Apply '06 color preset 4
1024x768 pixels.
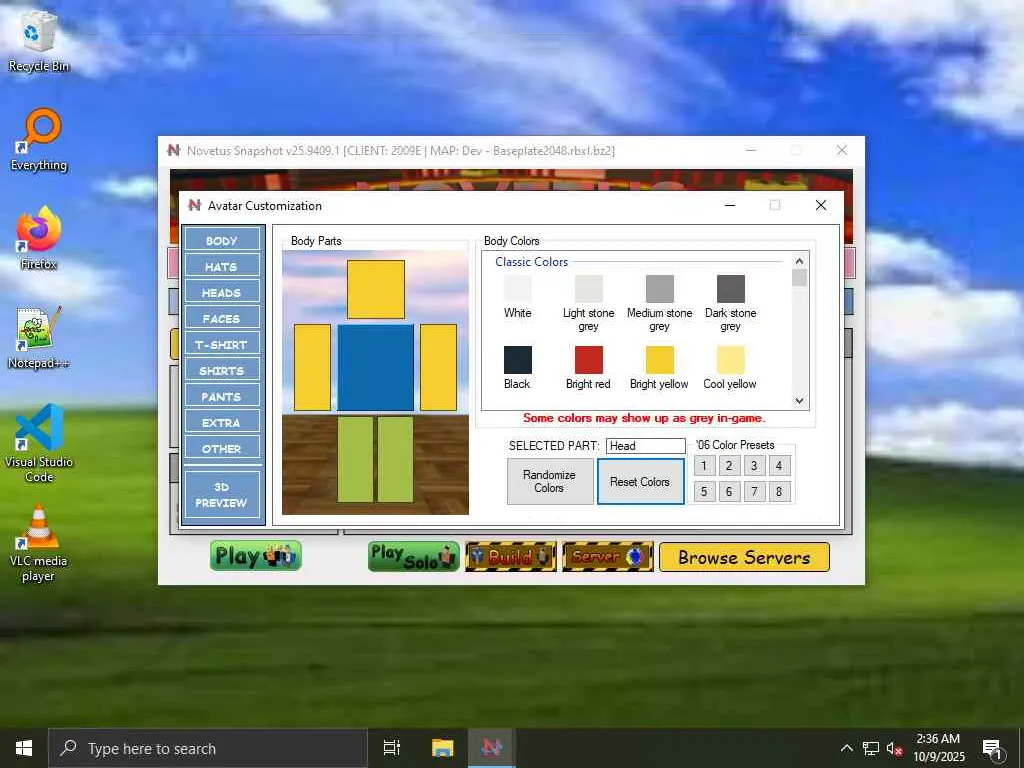coord(778,466)
